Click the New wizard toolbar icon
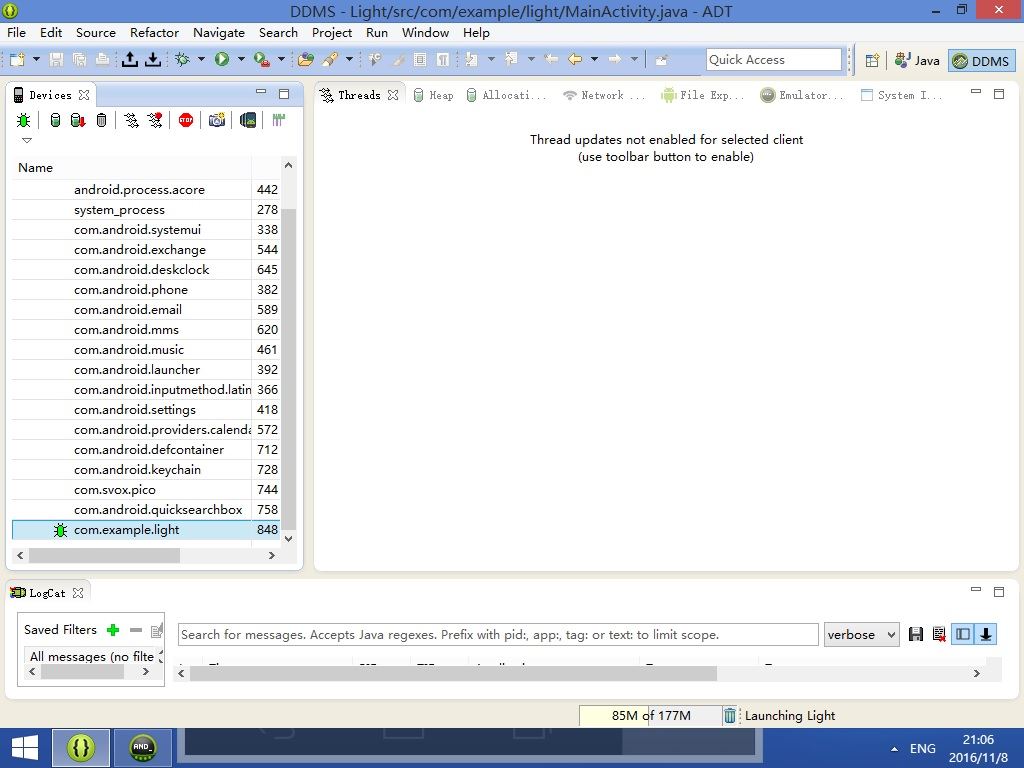The image size is (1024, 768). 17,60
